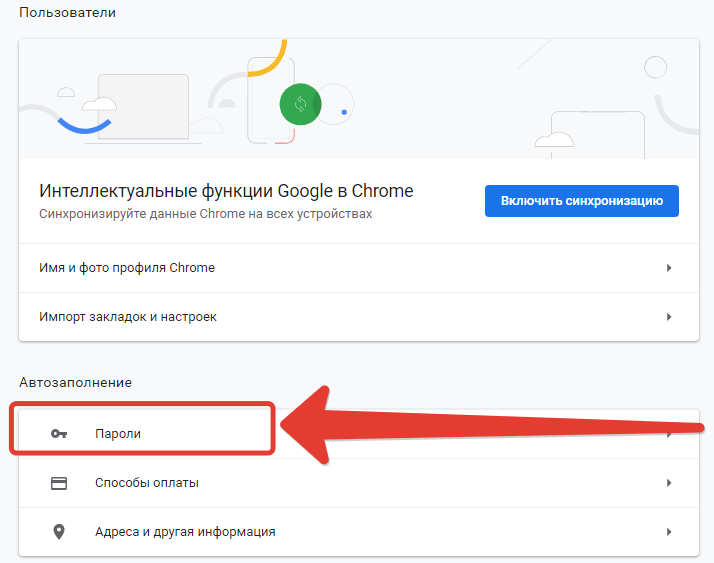This screenshot has height=563, width=714.
Task: Open the Способы оплаты settings row
Action: 359,483
